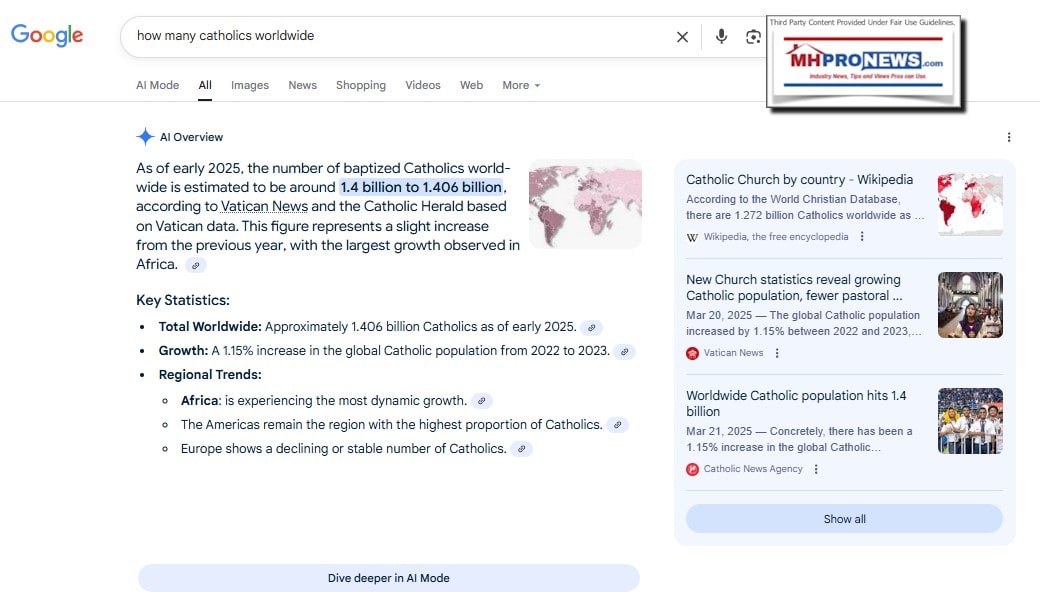The image size is (1040, 599).
Task: Click Google logo to go home
Action: click(x=47, y=35)
